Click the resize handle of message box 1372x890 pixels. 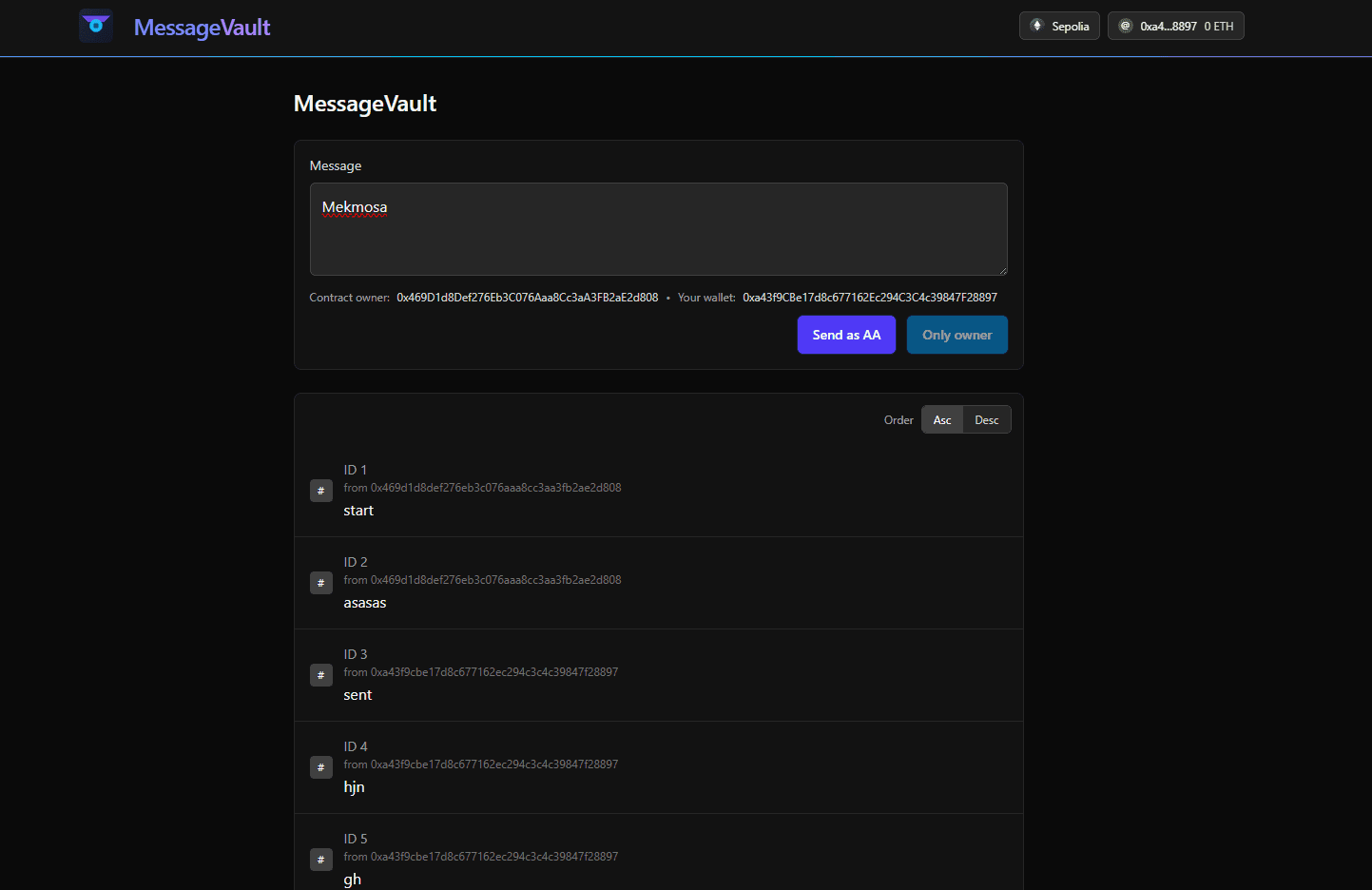[x=1002, y=270]
